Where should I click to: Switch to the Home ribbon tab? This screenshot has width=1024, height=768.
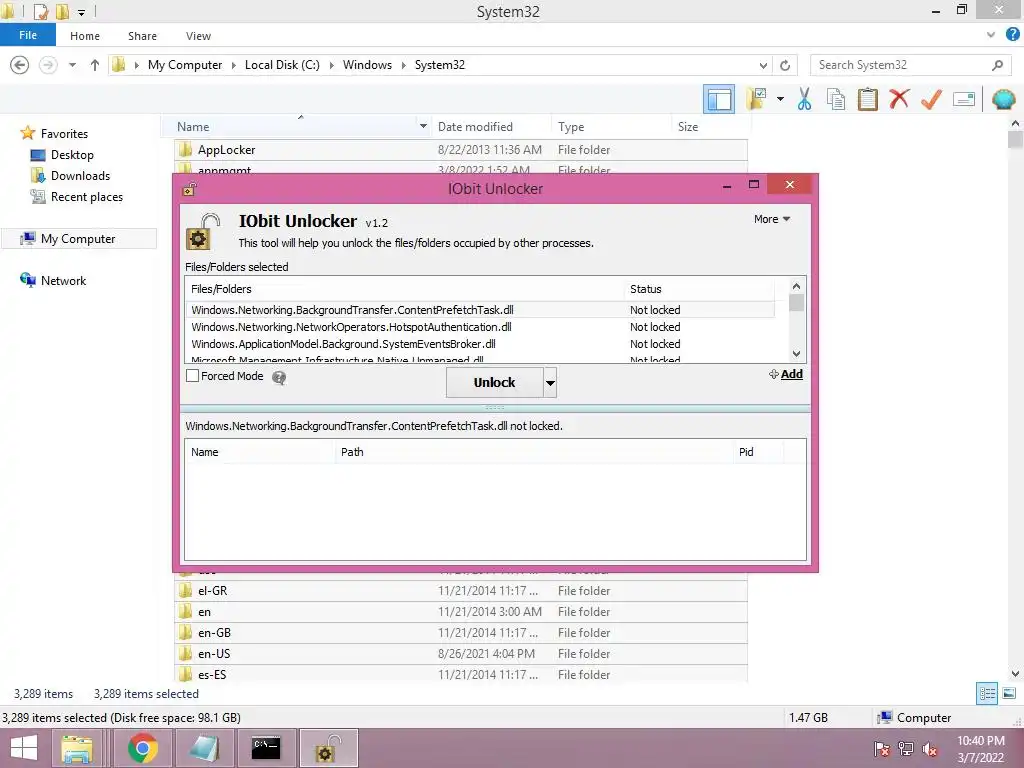click(85, 36)
